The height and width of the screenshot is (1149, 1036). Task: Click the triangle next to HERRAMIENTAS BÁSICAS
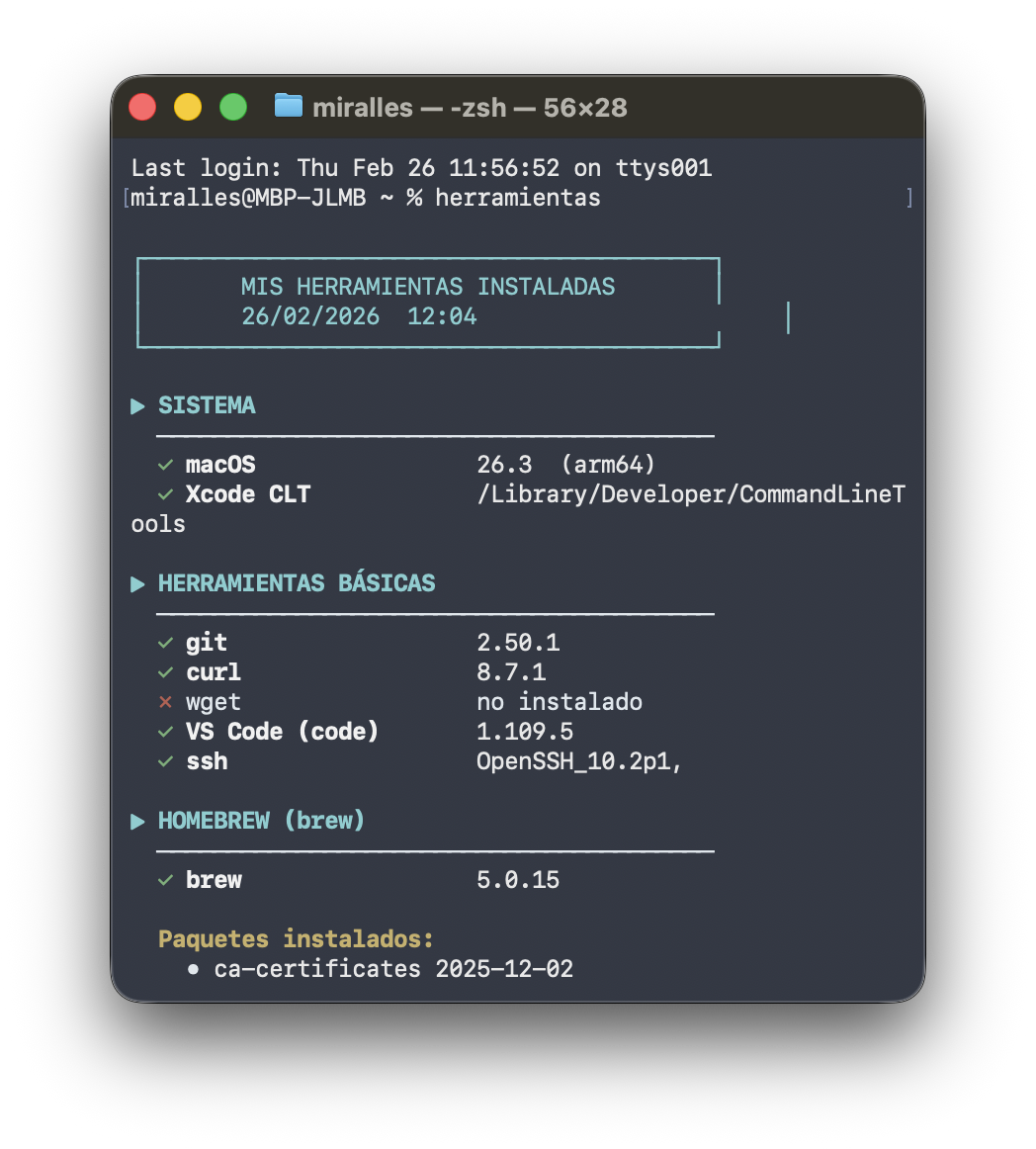click(138, 583)
